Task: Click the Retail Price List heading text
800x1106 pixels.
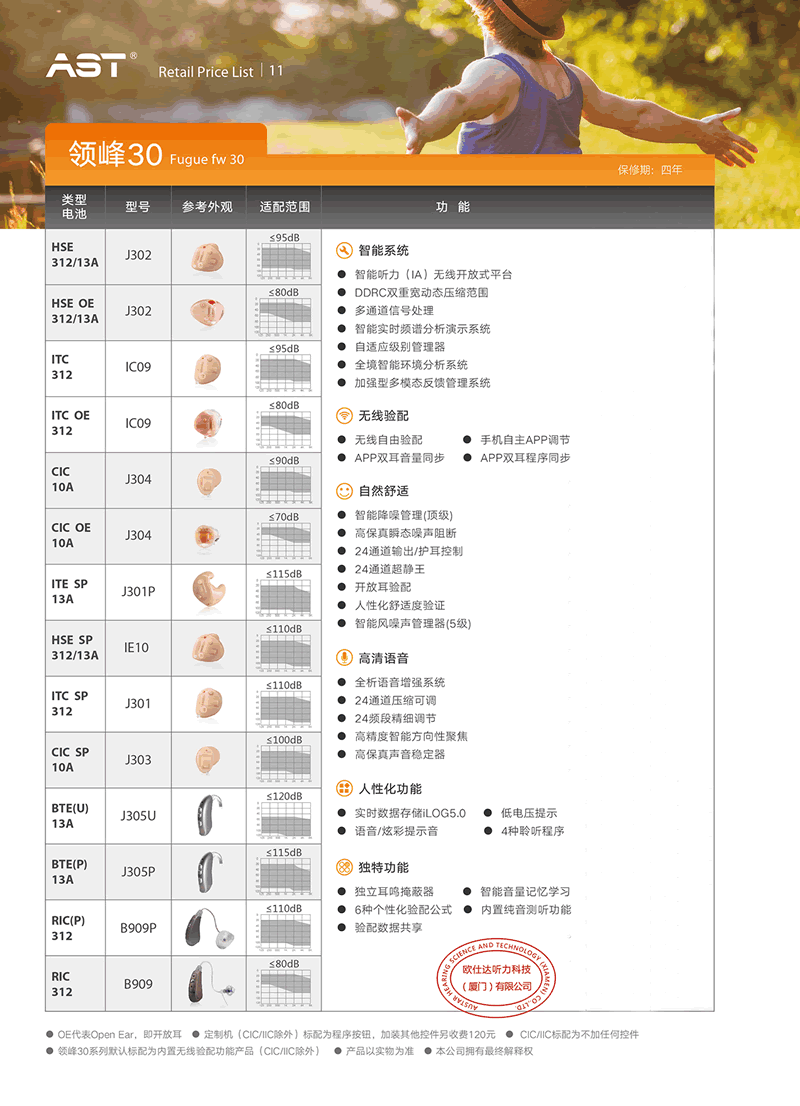Action: click(206, 71)
